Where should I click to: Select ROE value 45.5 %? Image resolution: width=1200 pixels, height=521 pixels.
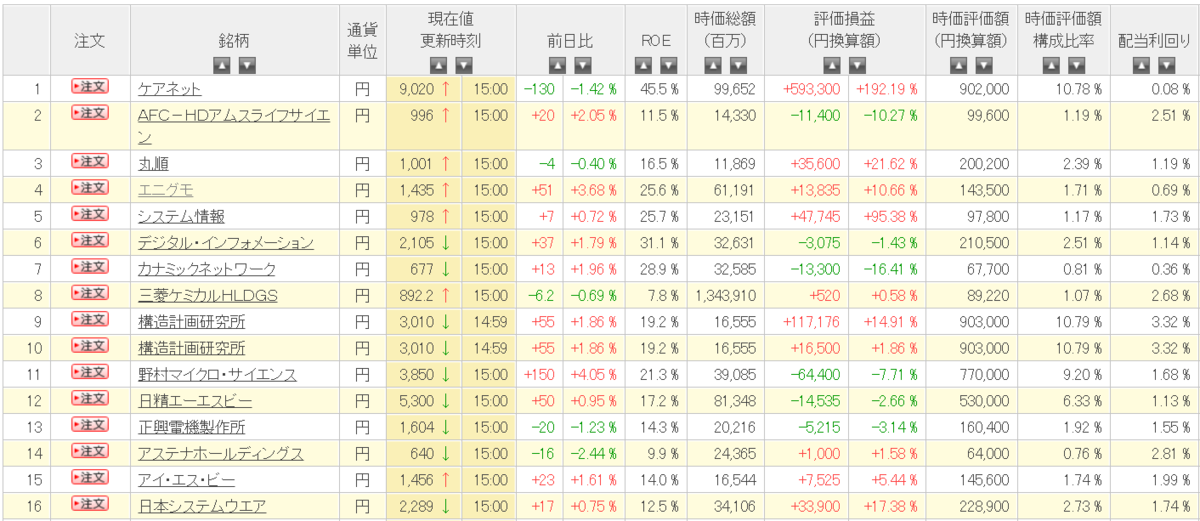point(659,89)
